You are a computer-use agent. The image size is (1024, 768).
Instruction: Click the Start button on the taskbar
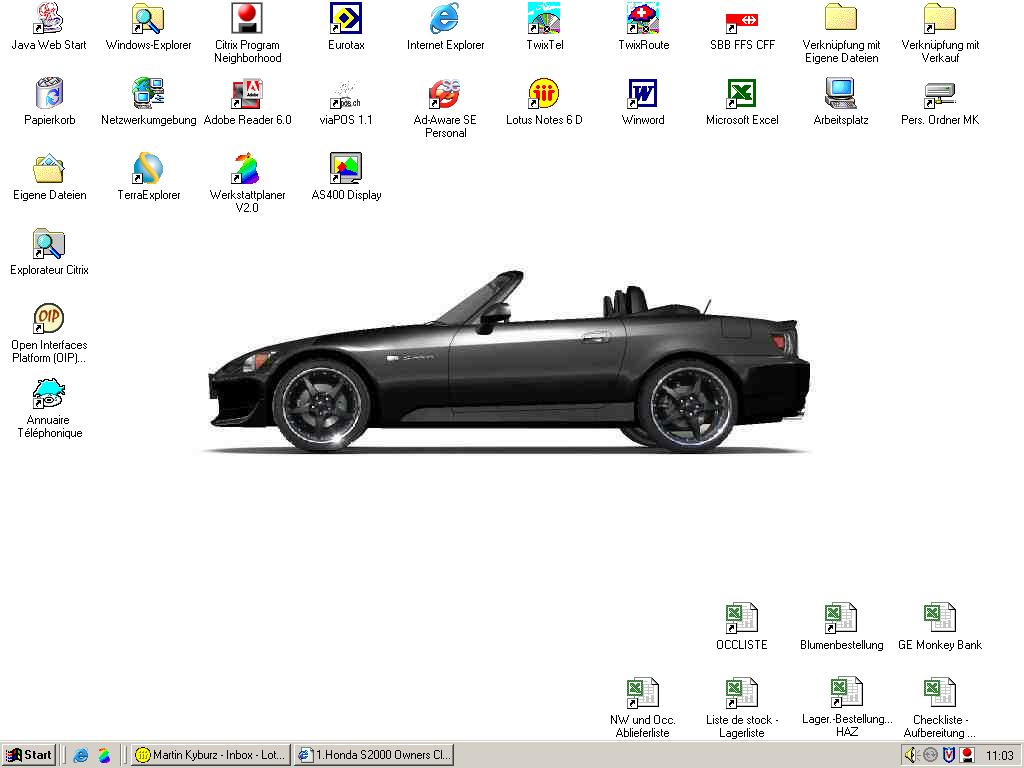click(29, 755)
